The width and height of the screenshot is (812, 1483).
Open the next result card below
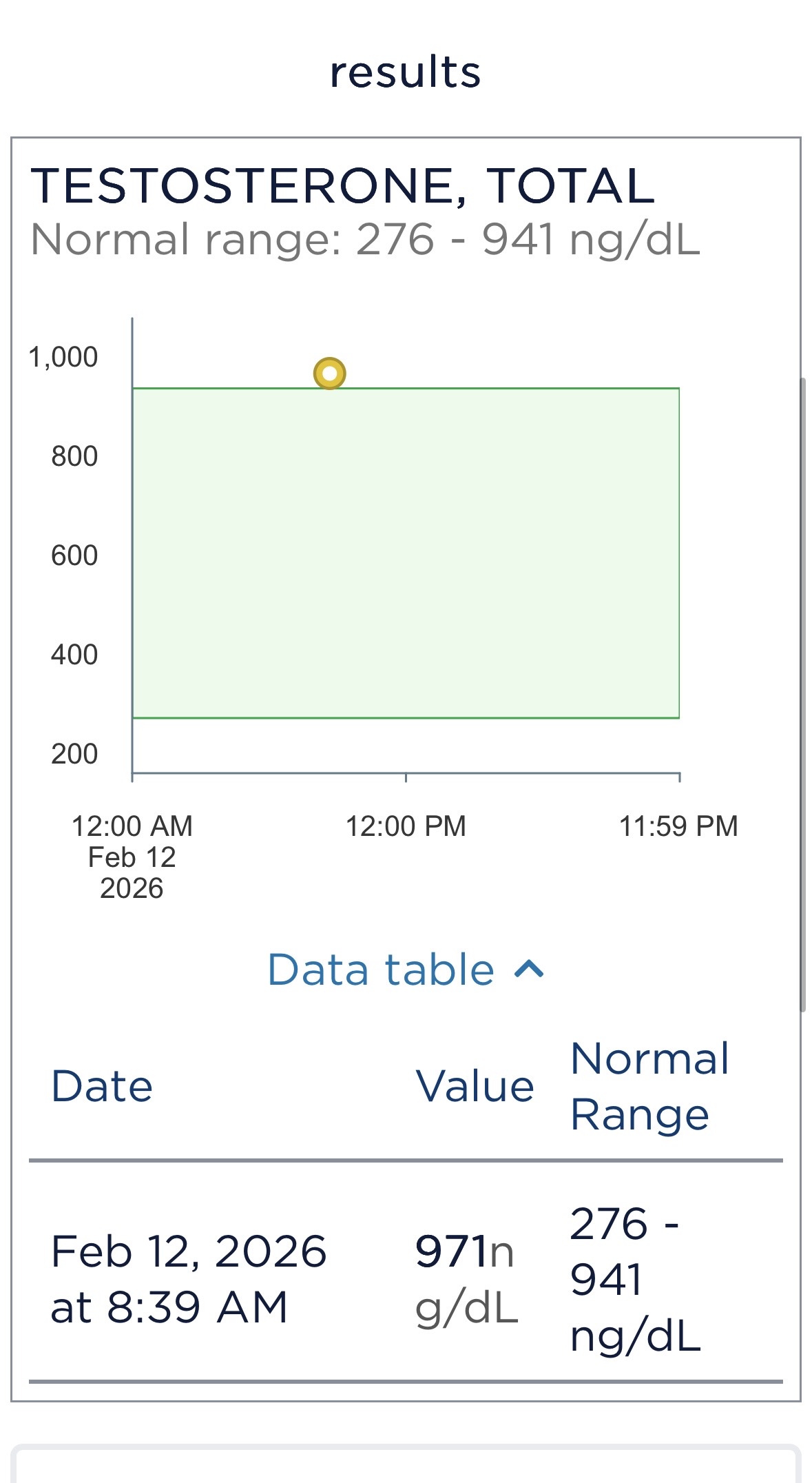tap(406, 1464)
